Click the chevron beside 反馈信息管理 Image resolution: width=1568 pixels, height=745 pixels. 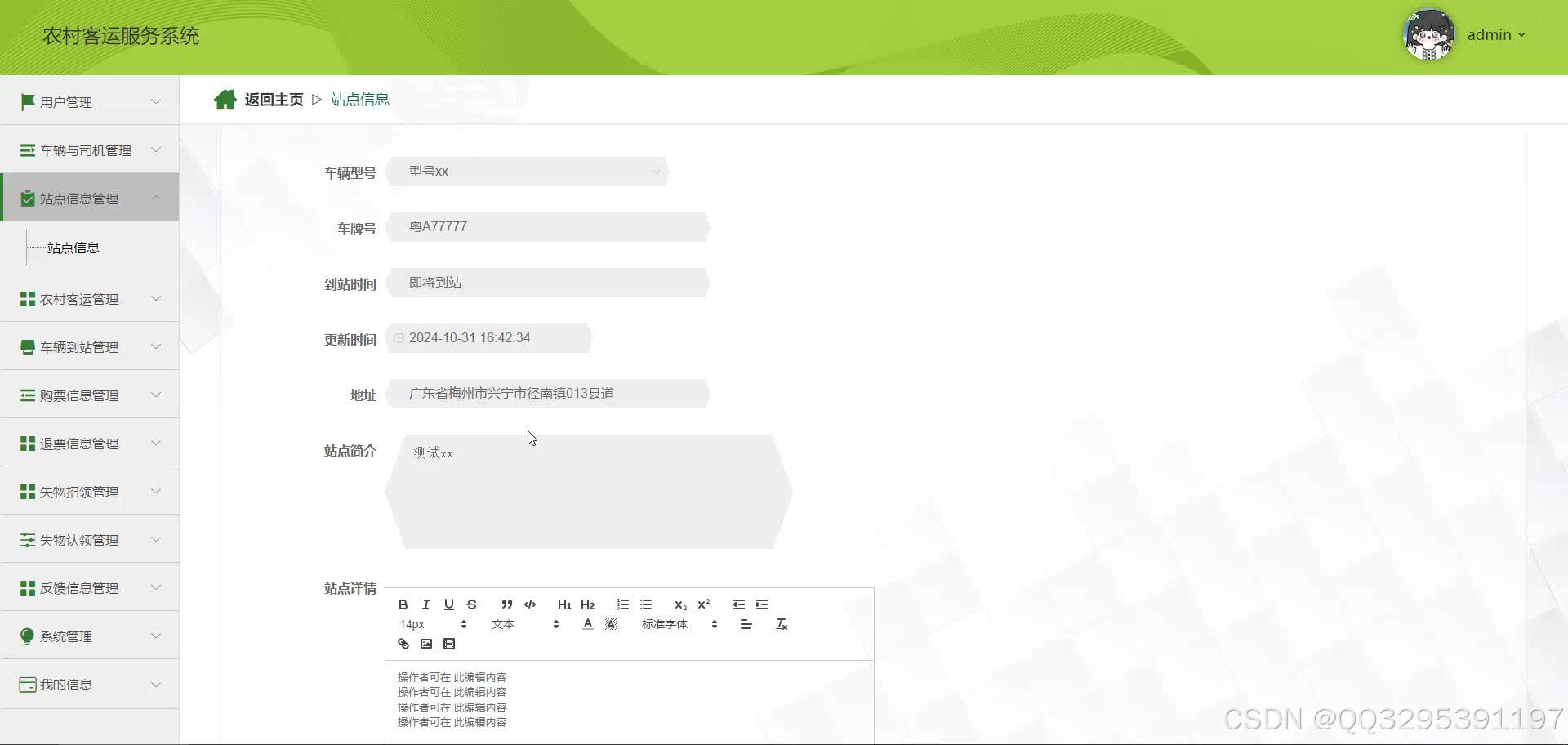coord(156,587)
